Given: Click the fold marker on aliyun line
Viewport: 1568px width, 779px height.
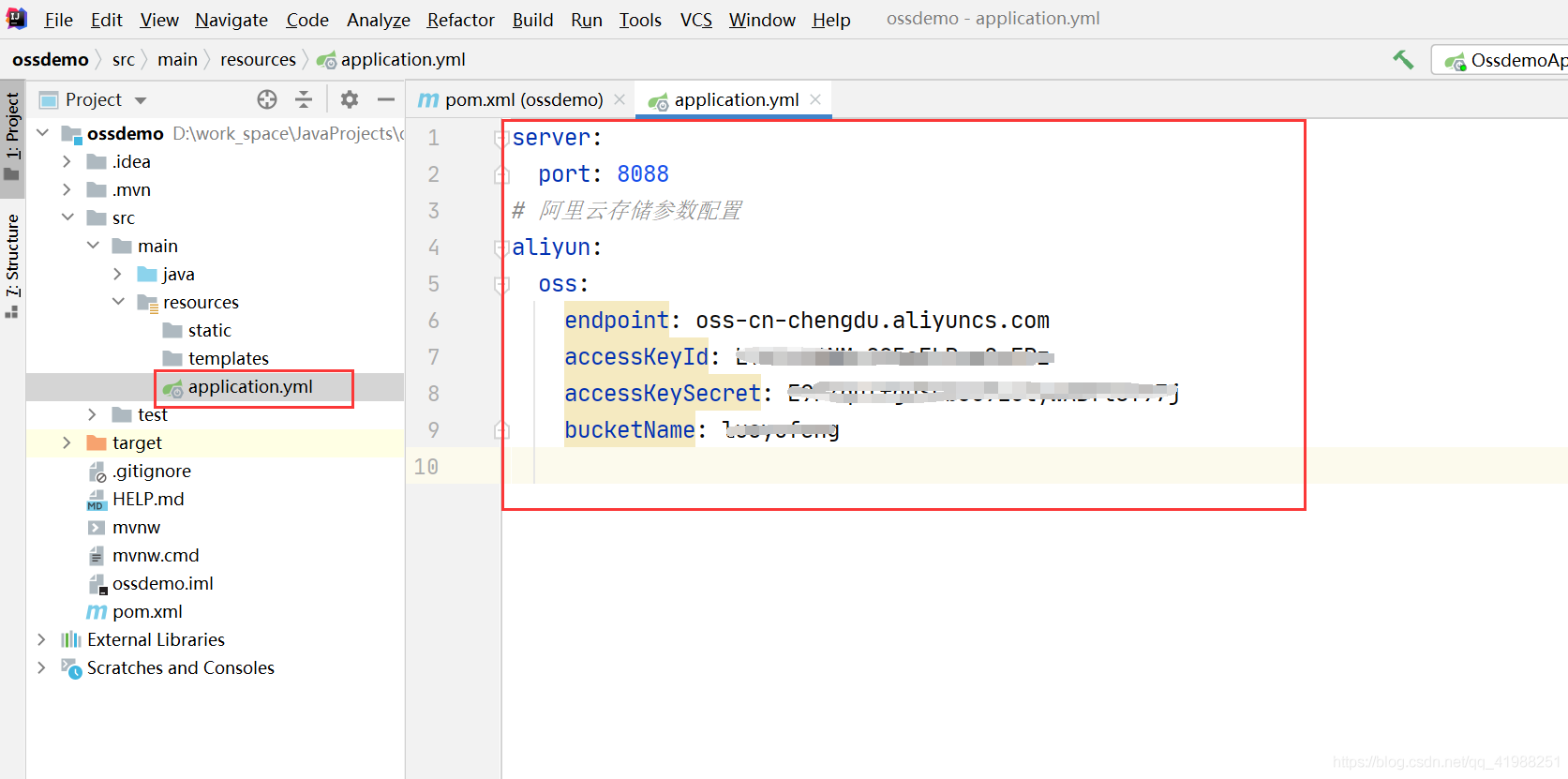Looking at the screenshot, I should click(501, 248).
